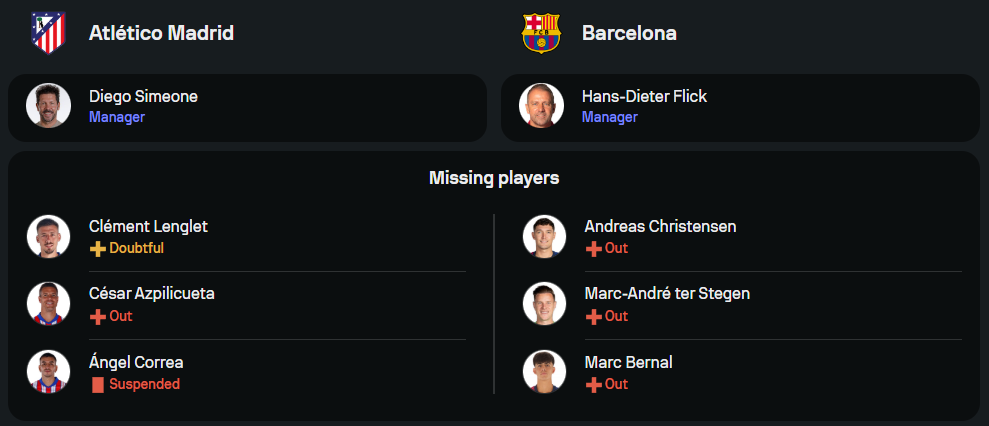
Task: Click Marc Bernal's red Out injury icon
Action: tap(593, 384)
